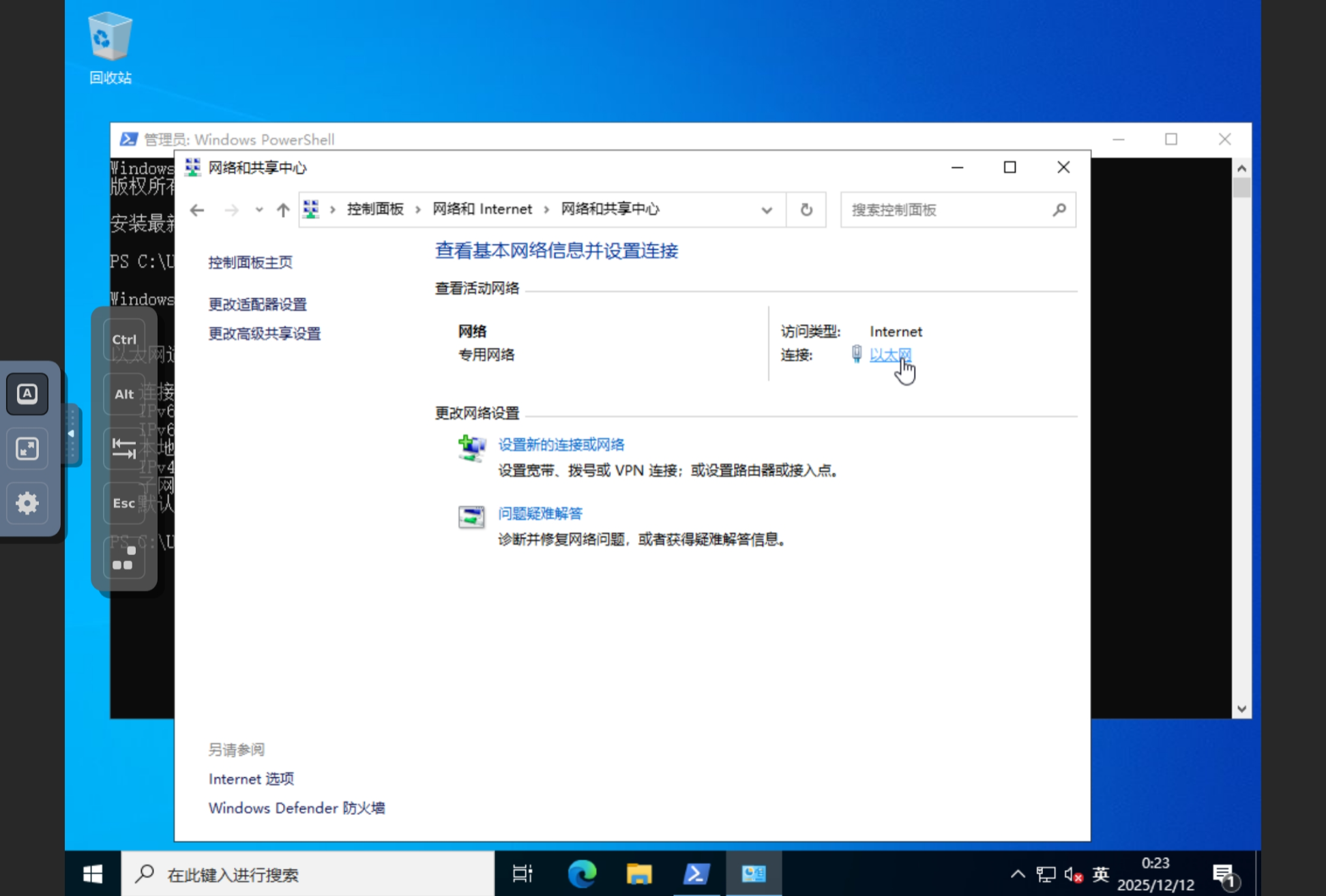Toggle the Alt virtual key

point(124,394)
